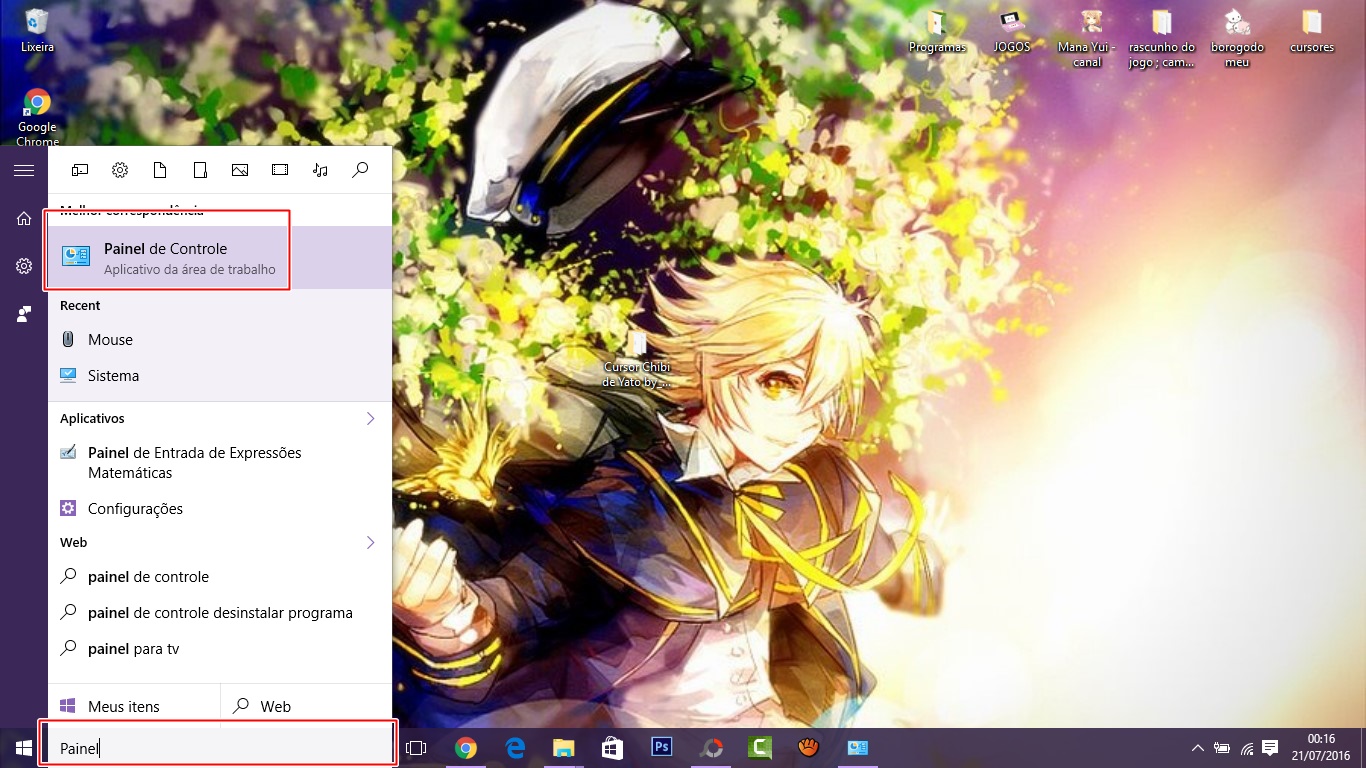Open the circular recorder icon on taskbar
This screenshot has height=768, width=1366.
[x=710, y=748]
